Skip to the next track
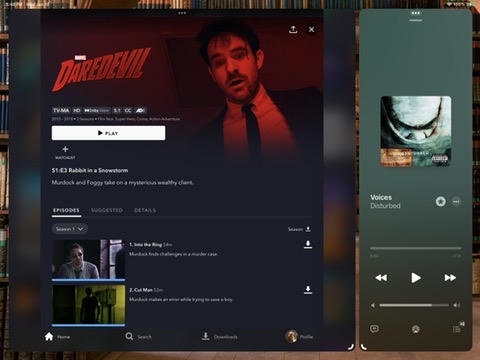Image resolution: width=480 pixels, height=360 pixels. click(x=450, y=278)
